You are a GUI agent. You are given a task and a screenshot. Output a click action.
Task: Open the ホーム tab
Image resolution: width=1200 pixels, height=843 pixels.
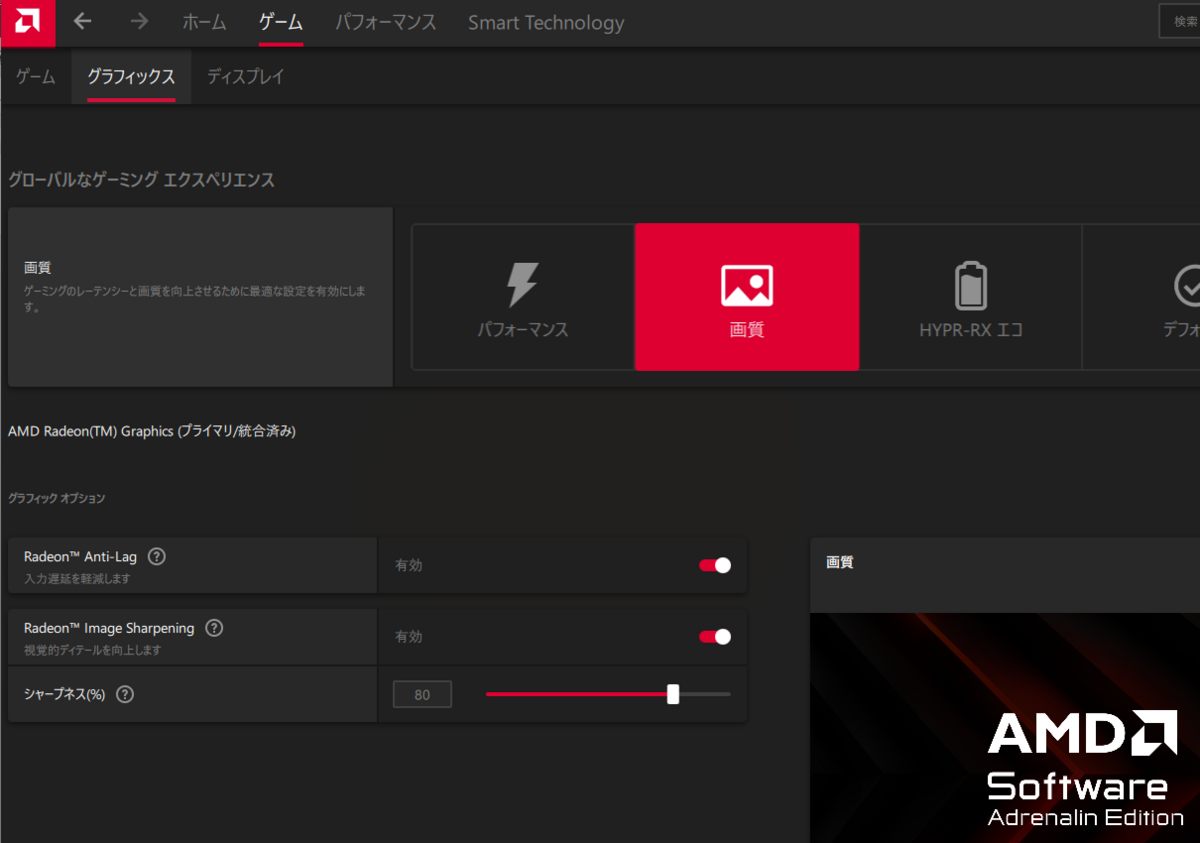click(x=204, y=22)
